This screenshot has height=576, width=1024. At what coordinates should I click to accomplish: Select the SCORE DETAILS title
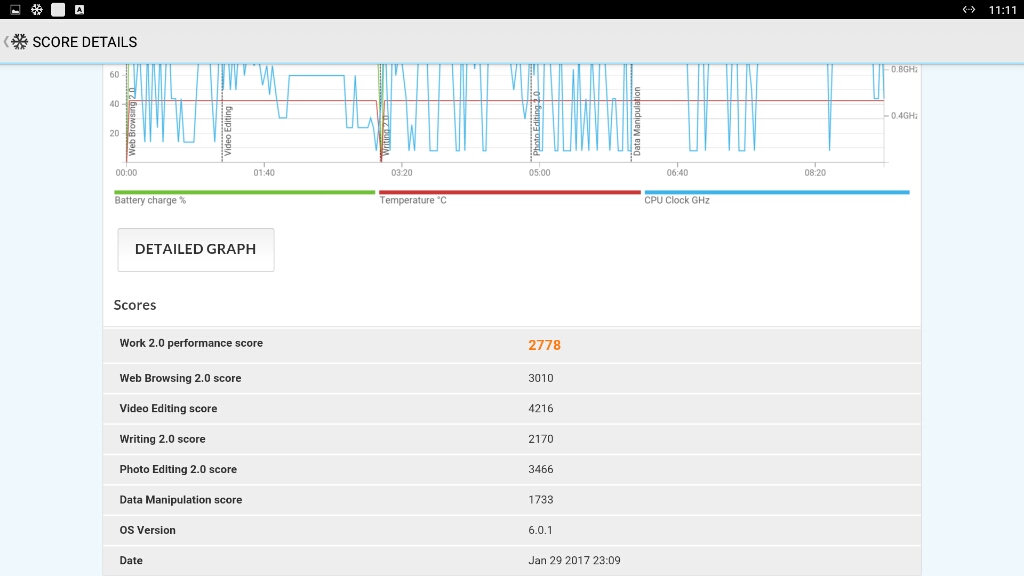pos(85,42)
